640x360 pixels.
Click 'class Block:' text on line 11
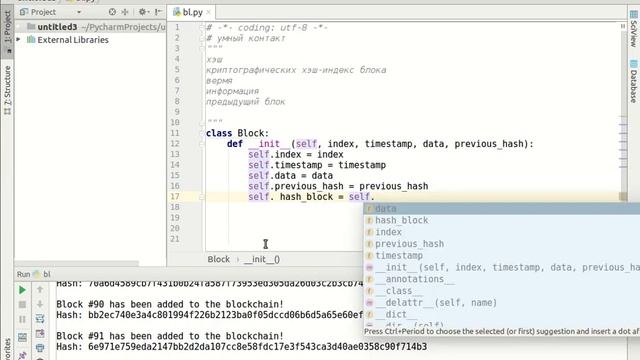tap(238, 133)
